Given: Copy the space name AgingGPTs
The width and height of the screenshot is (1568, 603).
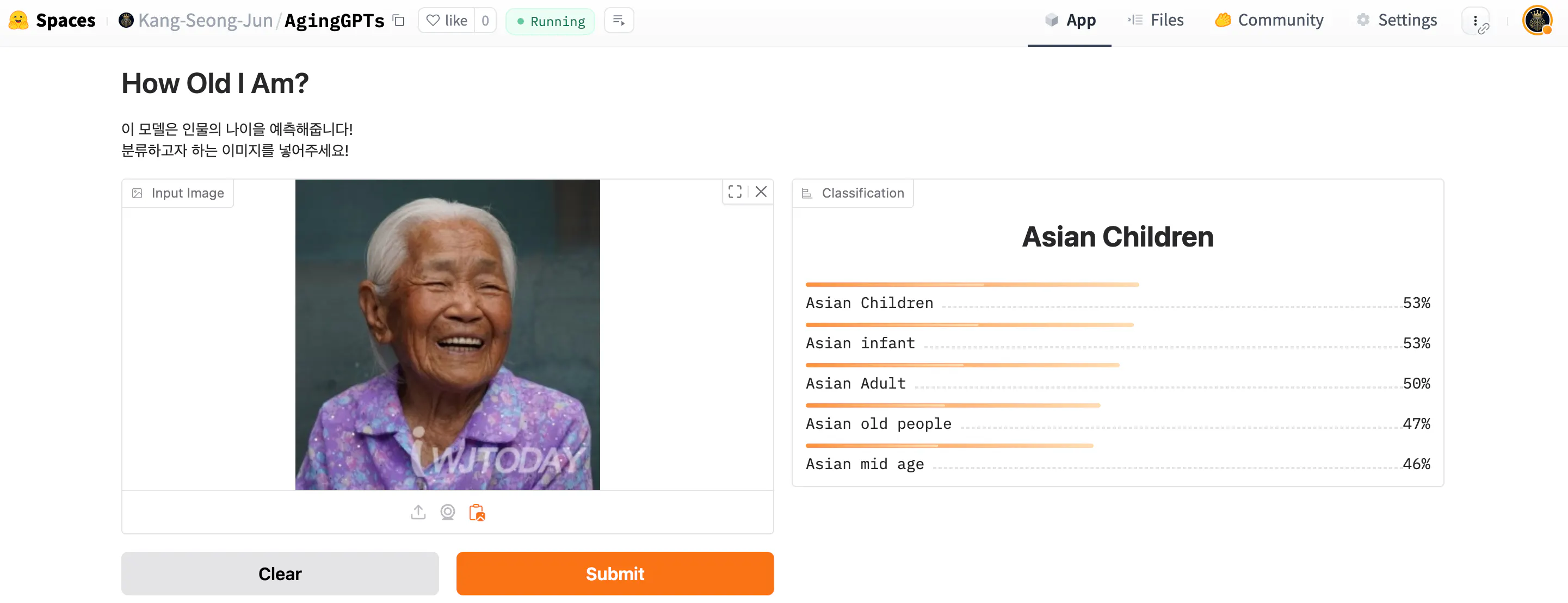Looking at the screenshot, I should tap(399, 21).
